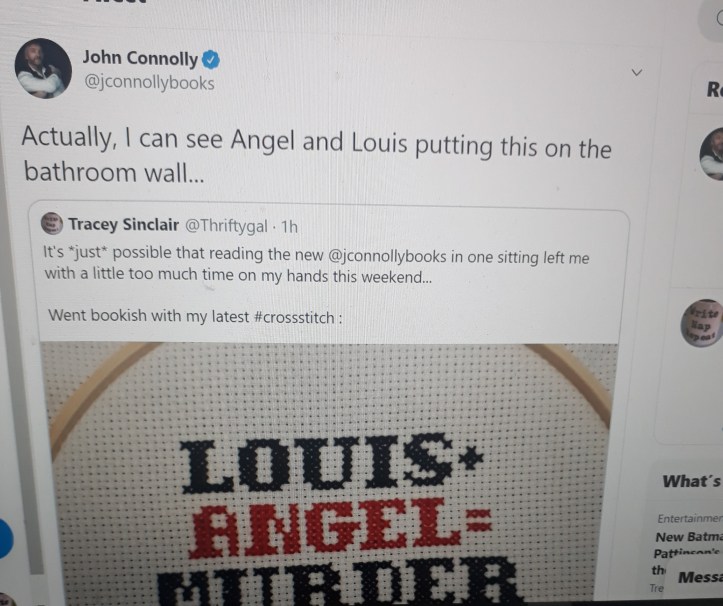Open the #crossstitch hashtag

[294, 317]
